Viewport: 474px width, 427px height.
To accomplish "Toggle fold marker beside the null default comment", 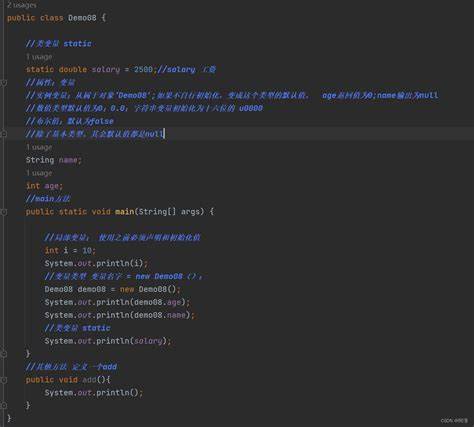I will tap(4, 134).
